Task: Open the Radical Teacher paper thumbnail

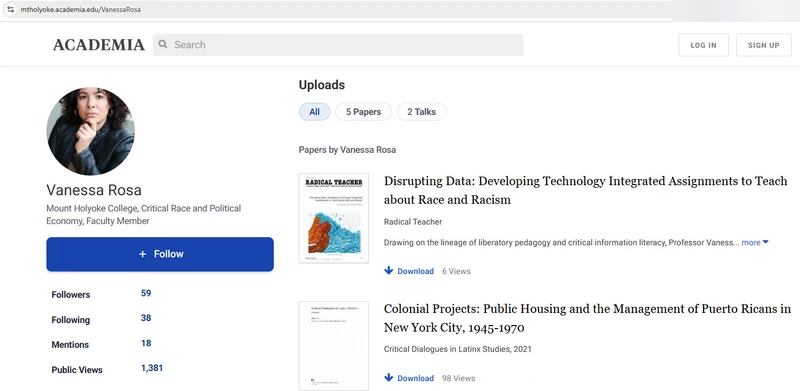Action: pos(334,218)
